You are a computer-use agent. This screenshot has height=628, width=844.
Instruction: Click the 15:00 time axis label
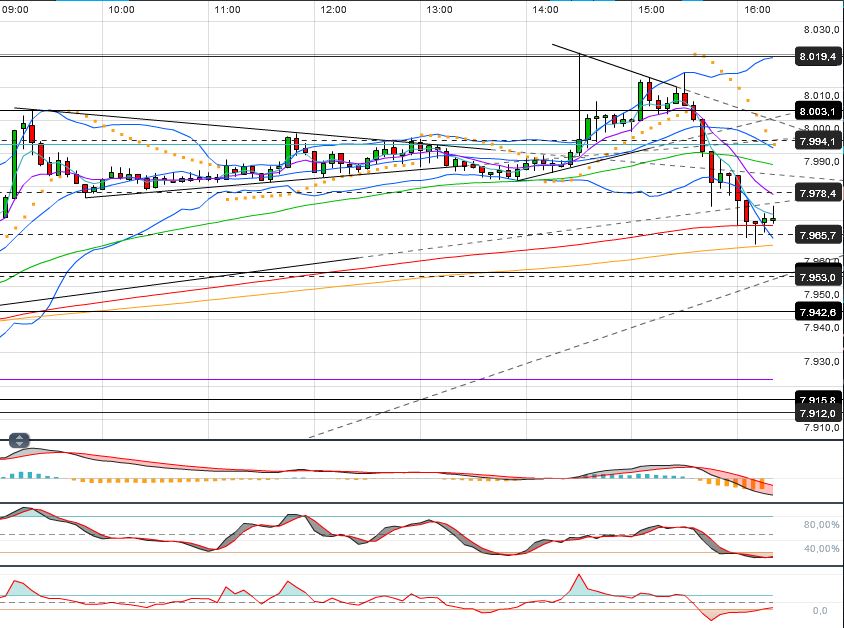(651, 10)
